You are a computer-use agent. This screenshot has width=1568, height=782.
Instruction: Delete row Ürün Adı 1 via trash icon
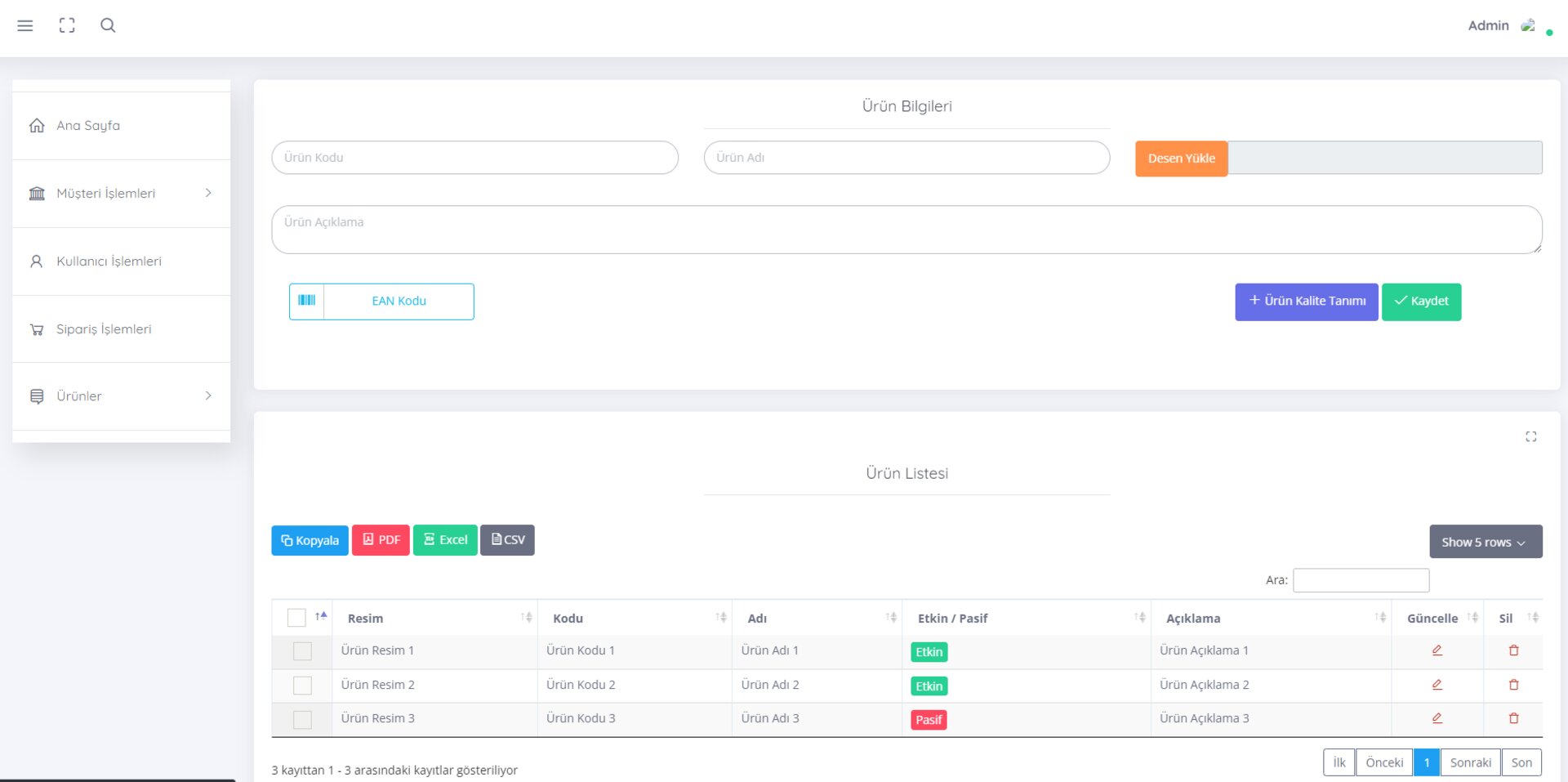click(1514, 650)
